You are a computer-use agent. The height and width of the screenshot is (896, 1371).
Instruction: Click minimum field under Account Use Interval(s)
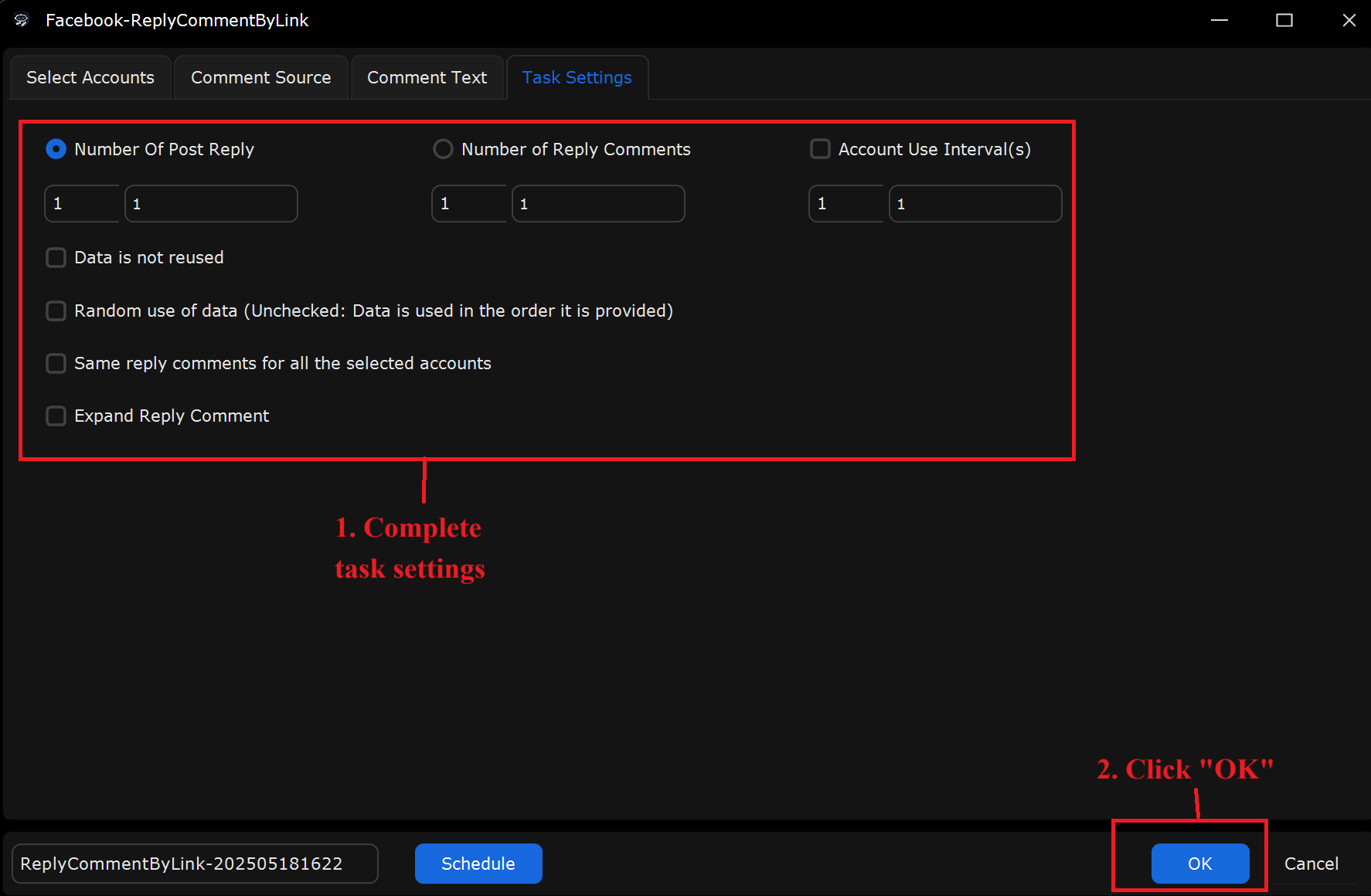[846, 204]
